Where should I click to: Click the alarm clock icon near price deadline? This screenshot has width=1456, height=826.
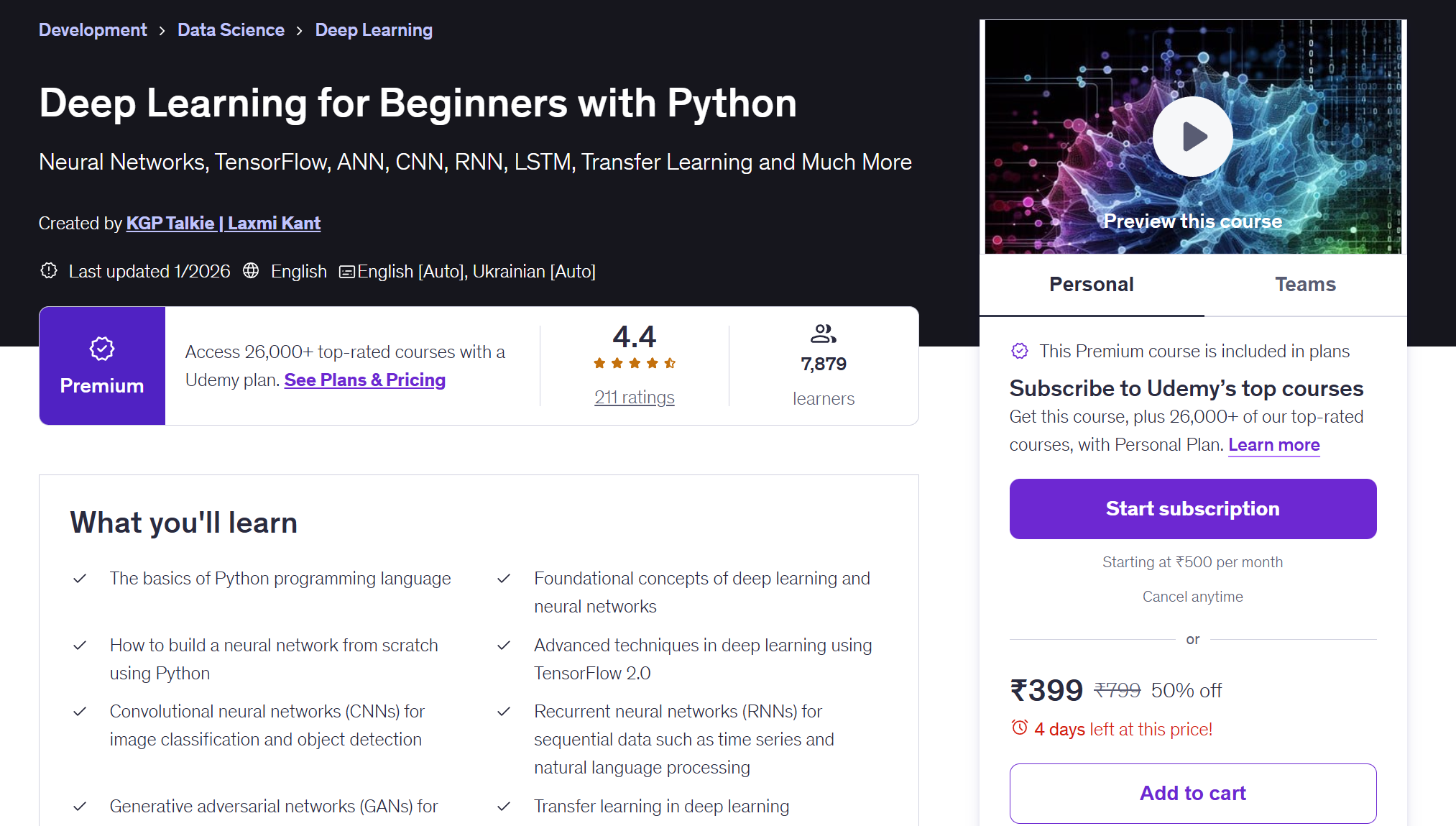[x=1020, y=728]
